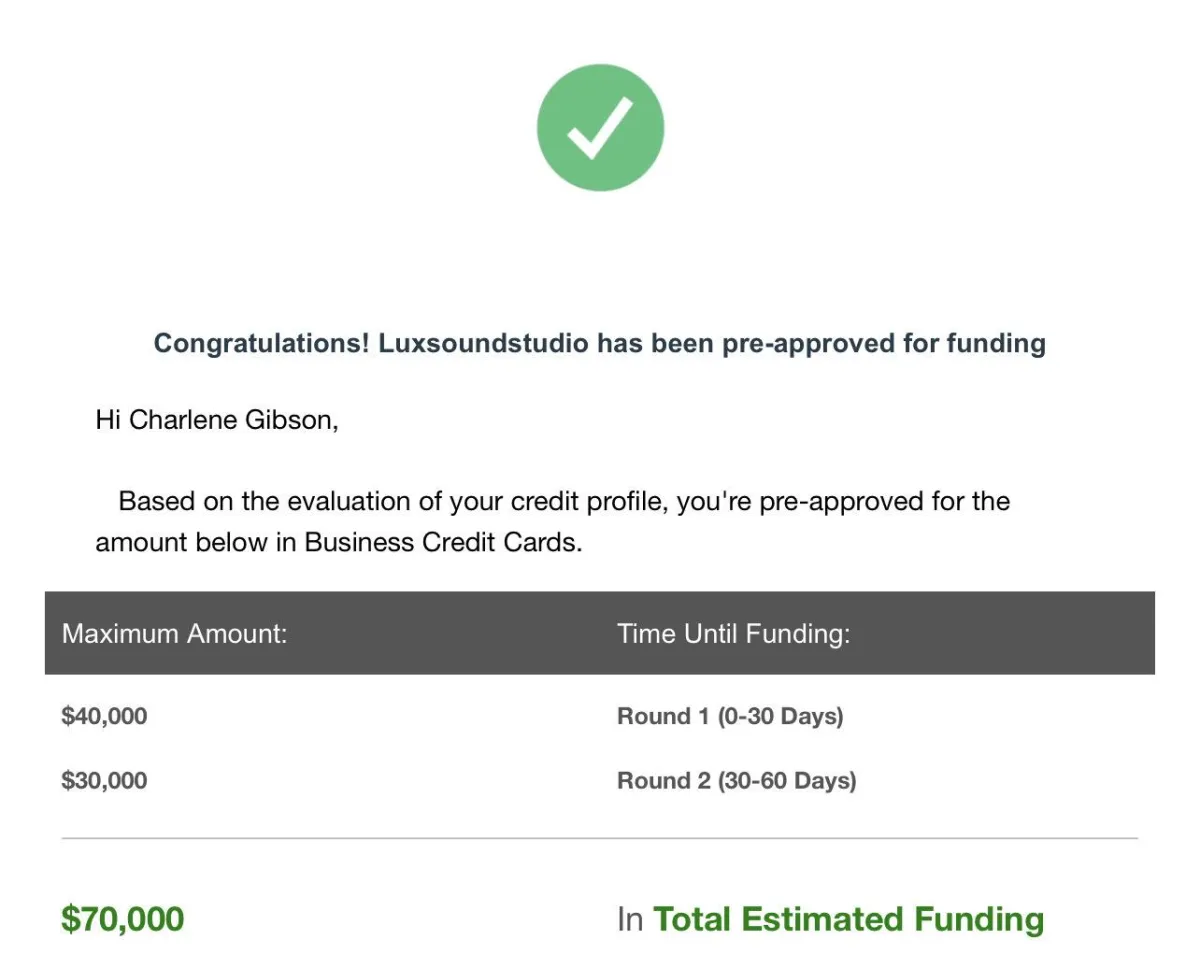The image size is (1200, 968).
Task: Click the word In before Total Estimated Funding
Action: tap(630, 919)
